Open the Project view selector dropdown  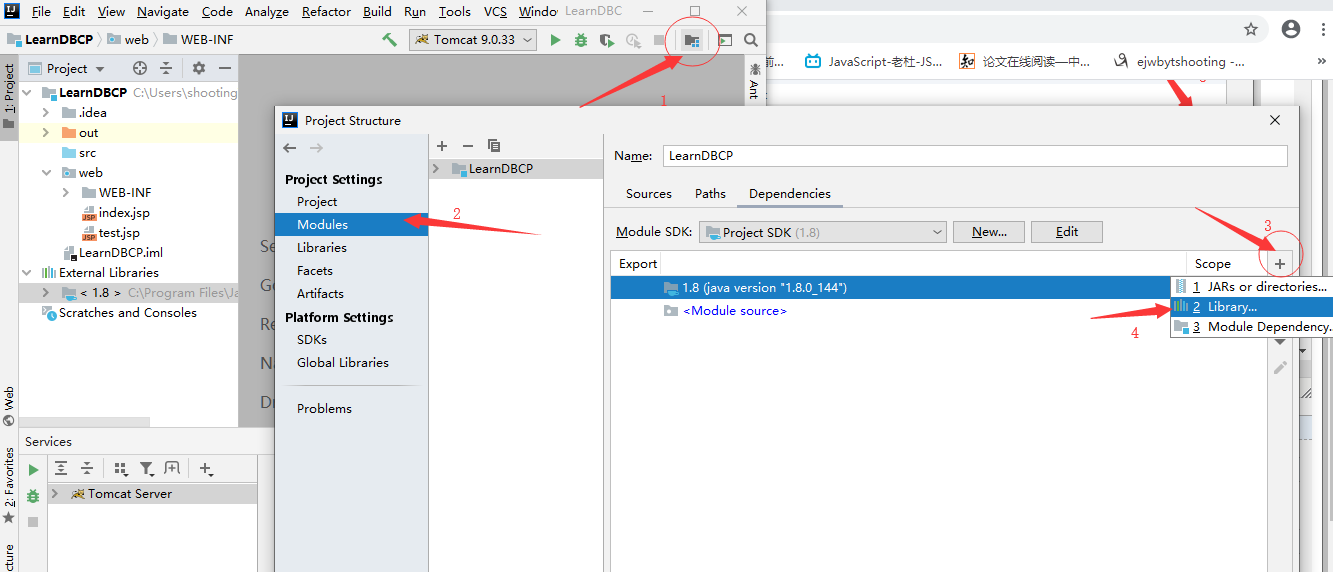(x=66, y=68)
